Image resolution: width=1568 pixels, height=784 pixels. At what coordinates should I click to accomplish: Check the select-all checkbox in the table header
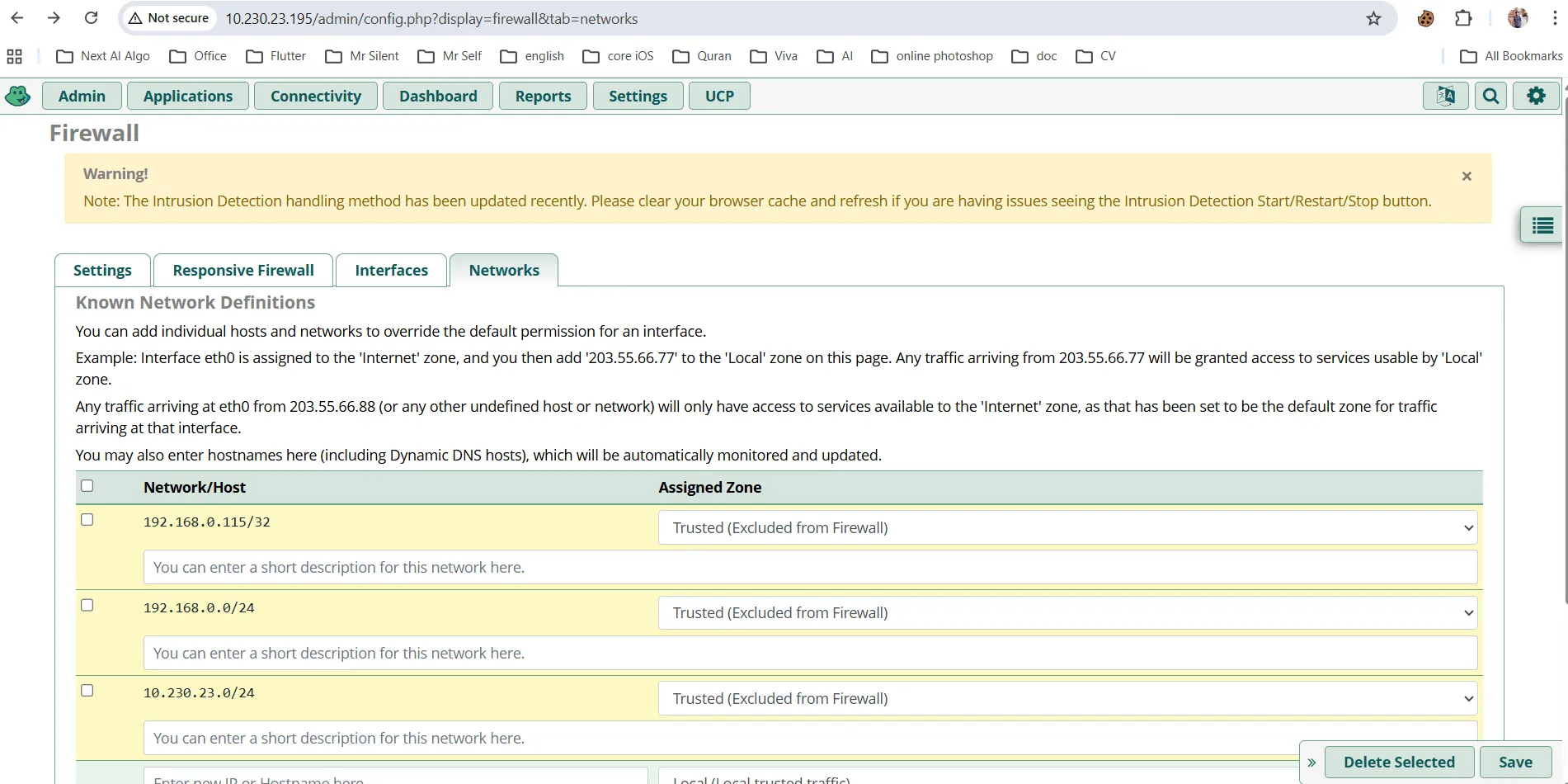(x=87, y=486)
